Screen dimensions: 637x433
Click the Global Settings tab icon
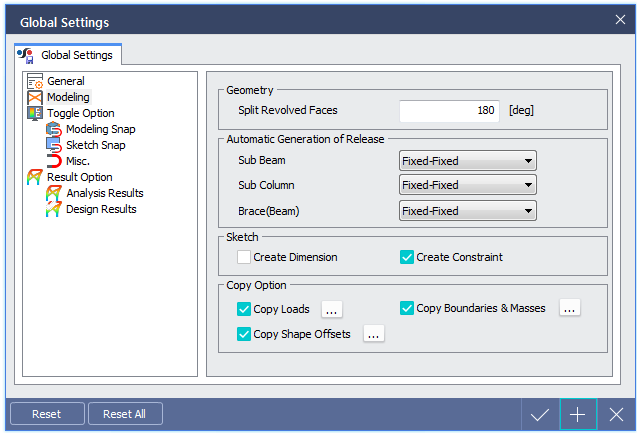click(26, 55)
